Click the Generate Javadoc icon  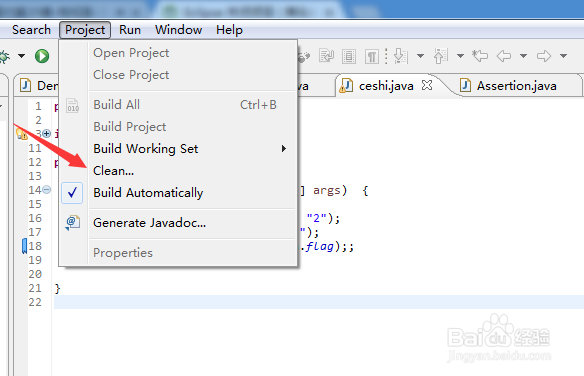point(73,223)
